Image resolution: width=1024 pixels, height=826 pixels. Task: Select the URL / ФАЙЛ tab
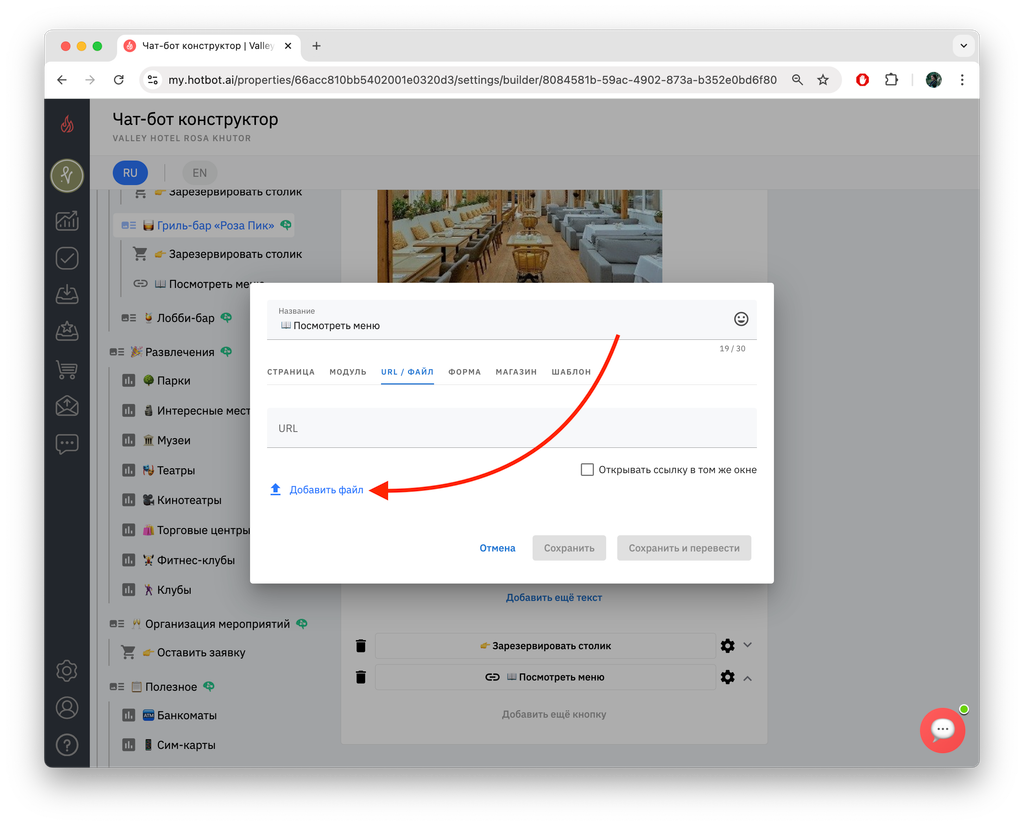coord(407,372)
